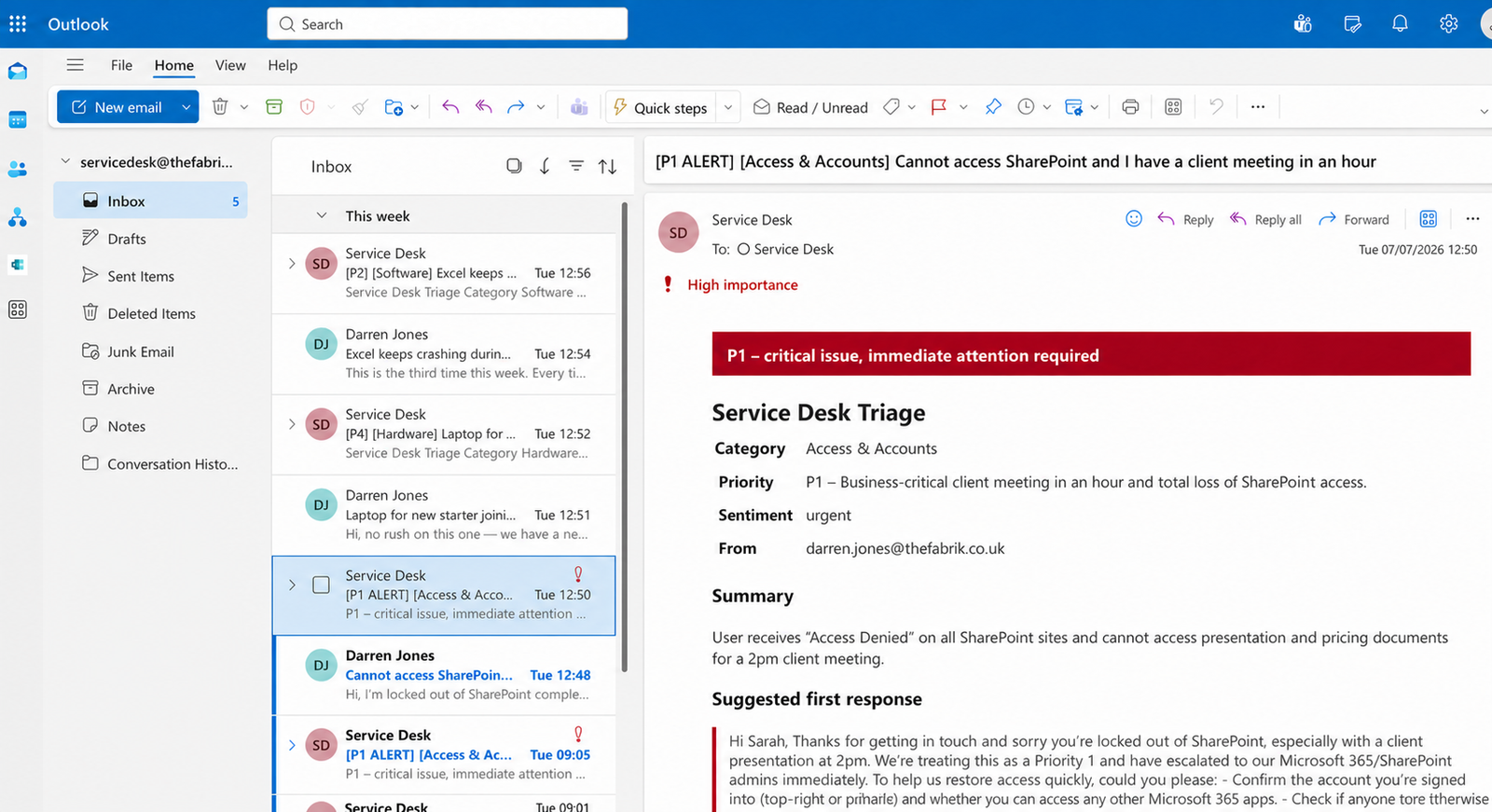Tick the checkbox on the P1 ALERT 12:50 email
This screenshot has width=1492, height=812.
tap(321, 585)
